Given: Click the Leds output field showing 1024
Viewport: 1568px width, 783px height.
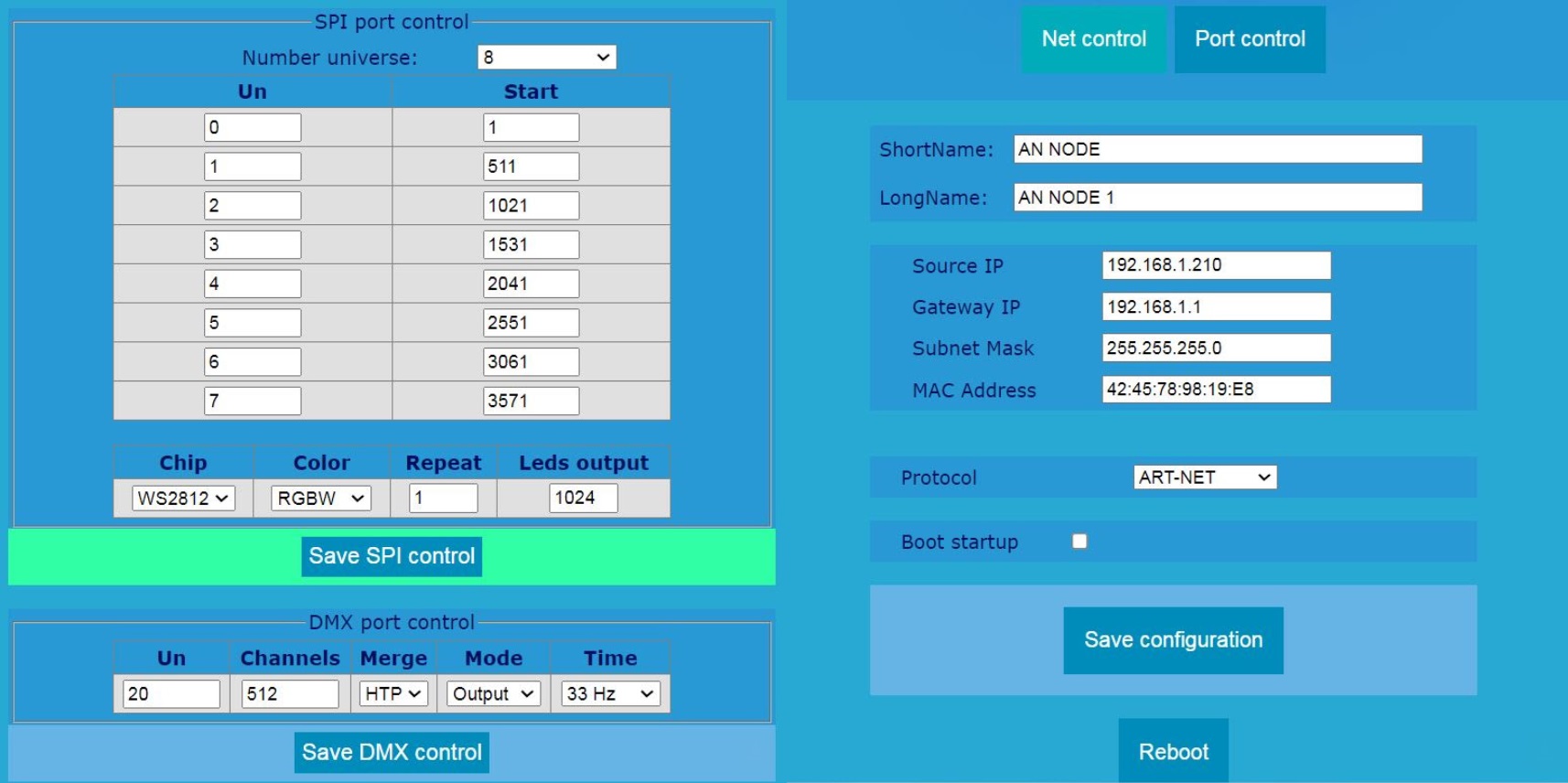Looking at the screenshot, I should [x=584, y=498].
